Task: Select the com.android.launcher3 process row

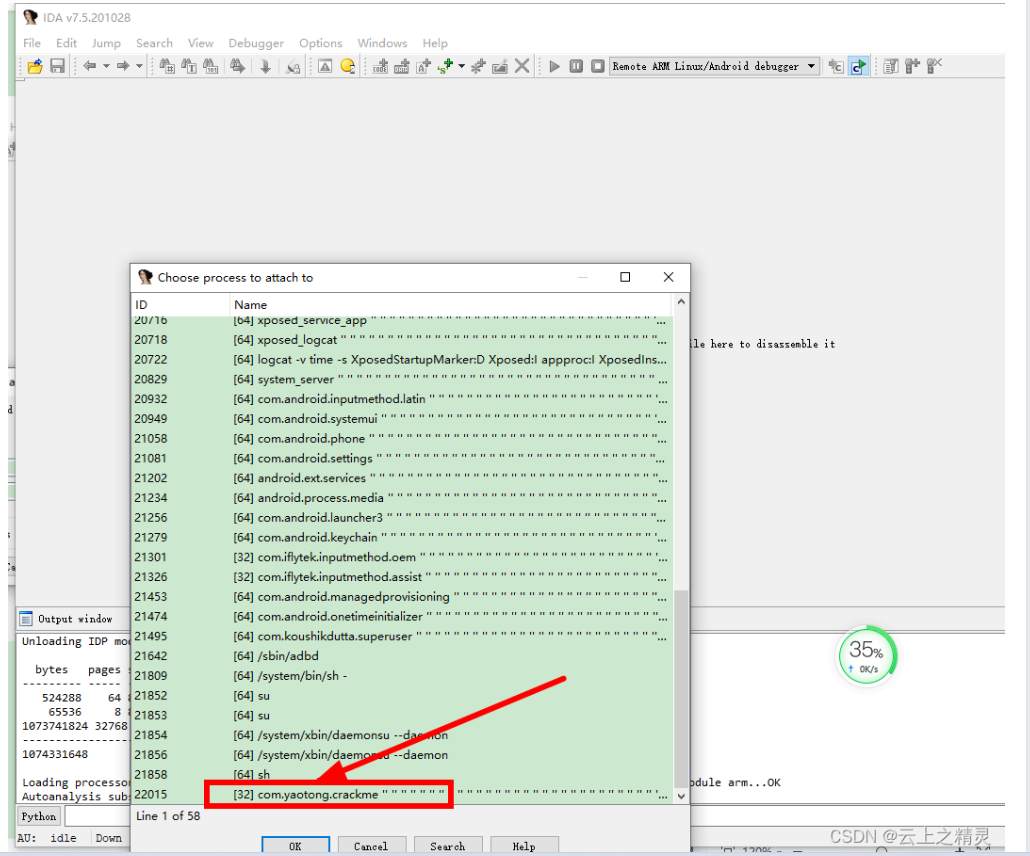Action: coord(402,517)
